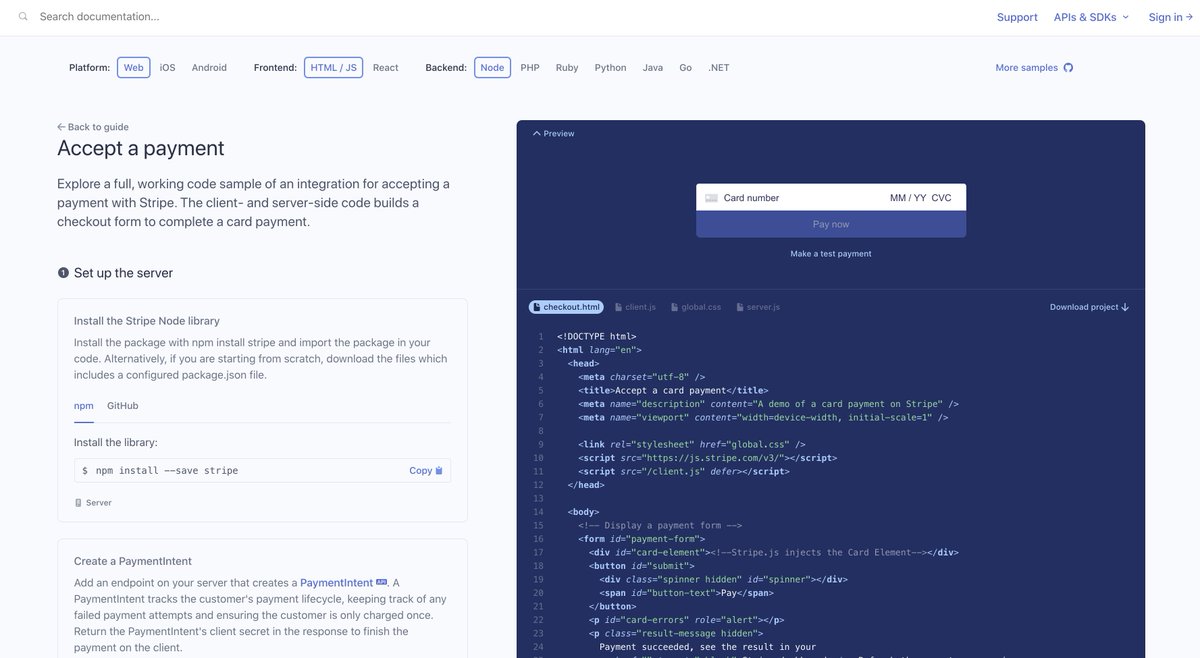Click the Set up the server heading

point(123,273)
